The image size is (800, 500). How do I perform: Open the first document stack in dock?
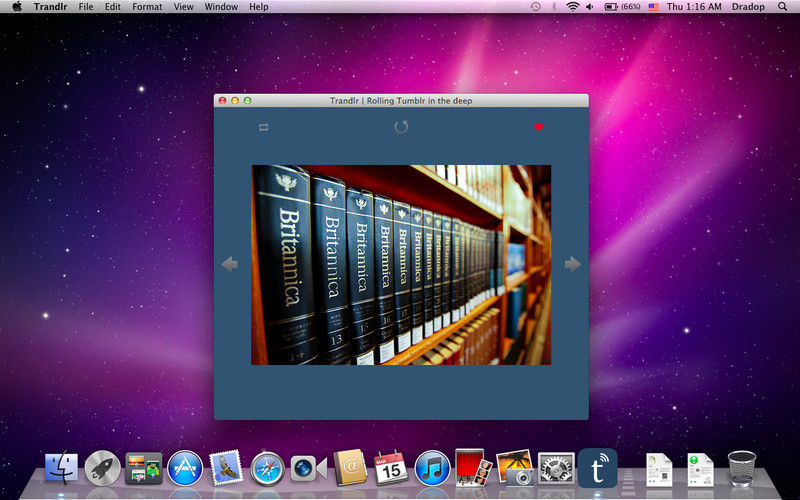659,469
